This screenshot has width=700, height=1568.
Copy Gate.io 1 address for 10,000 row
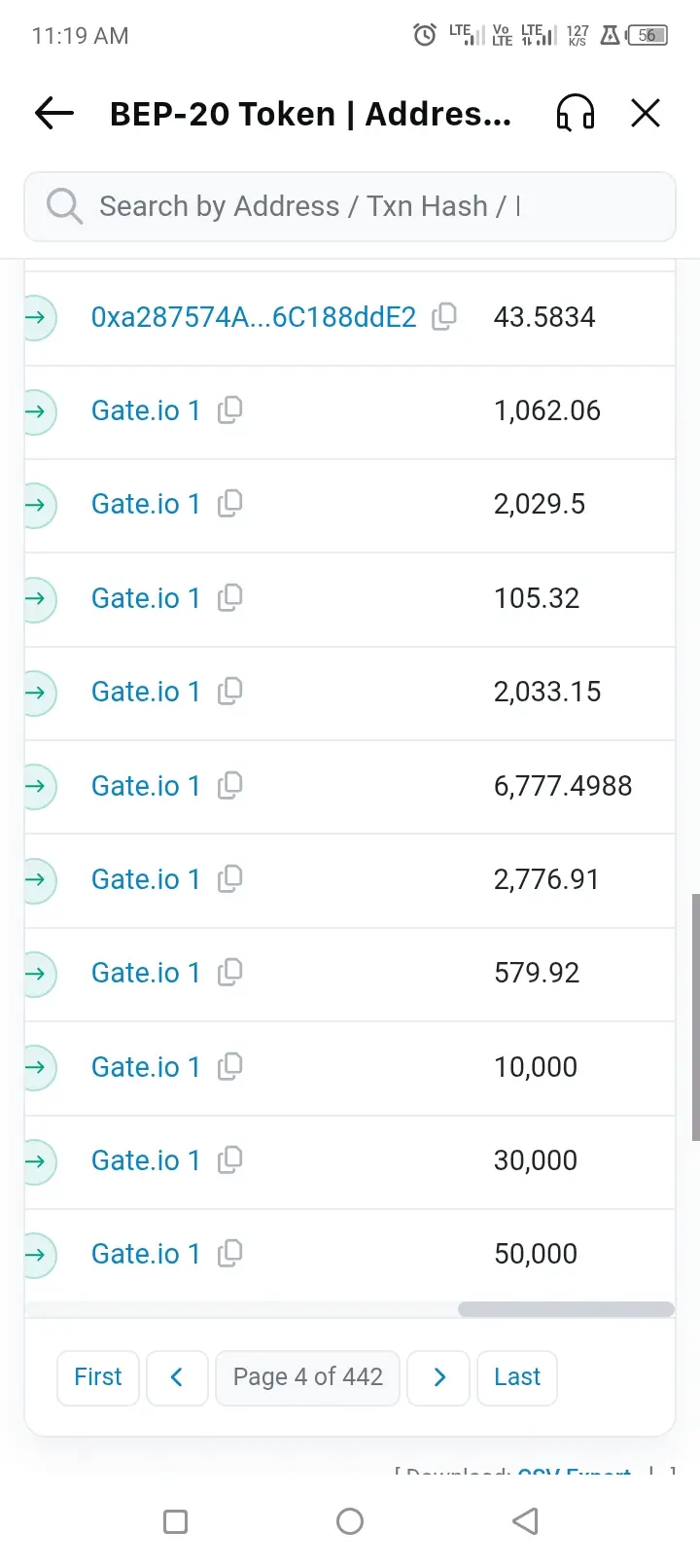(x=230, y=1067)
